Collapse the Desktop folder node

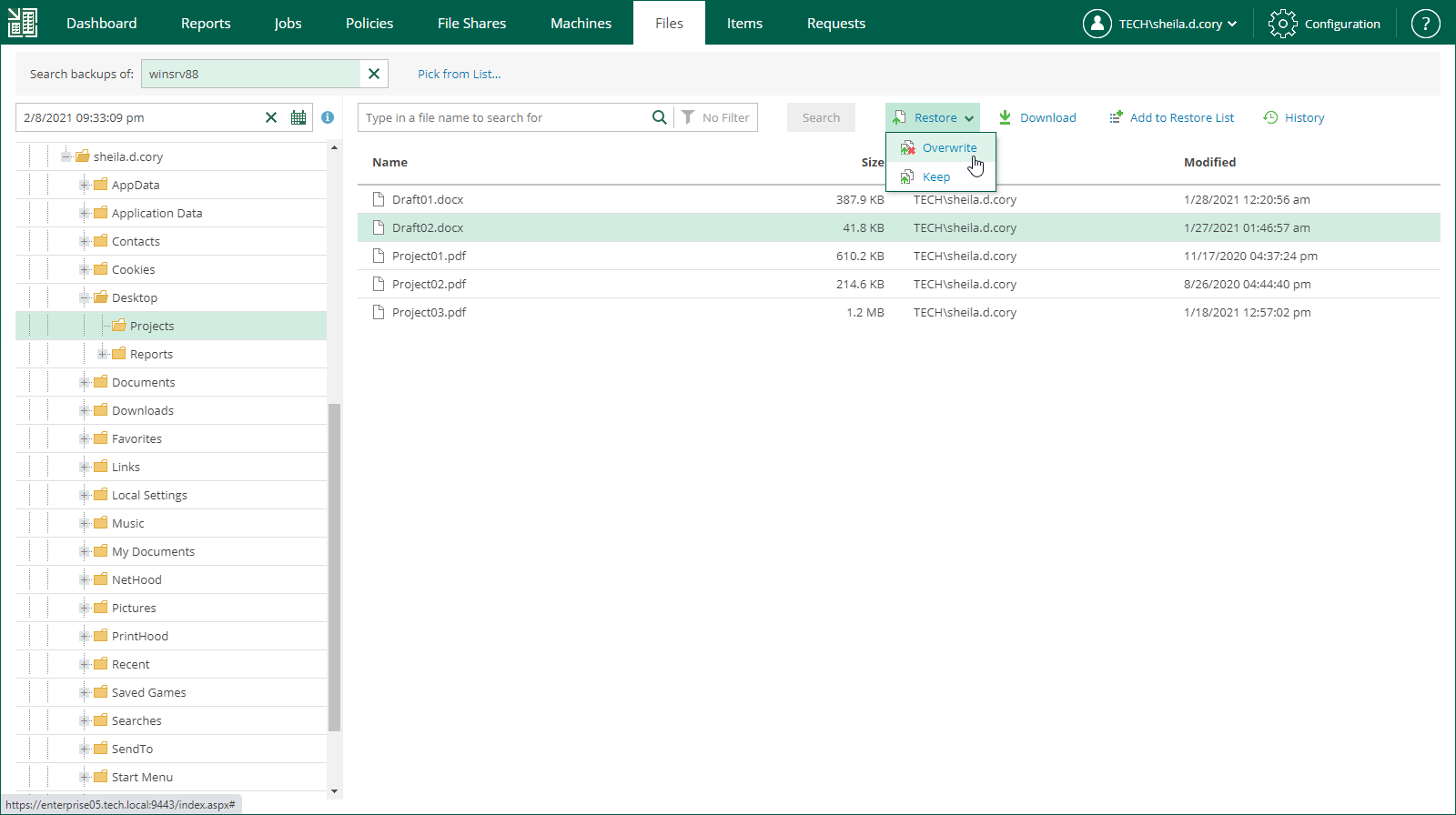coord(84,297)
